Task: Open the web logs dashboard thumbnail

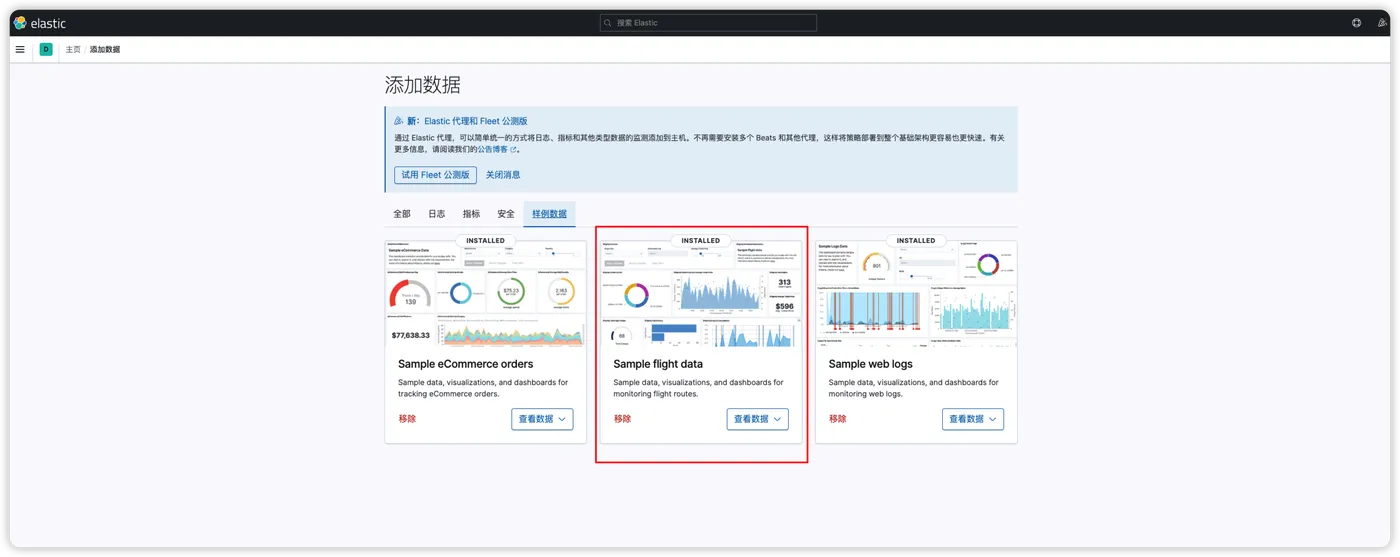Action: (916, 294)
